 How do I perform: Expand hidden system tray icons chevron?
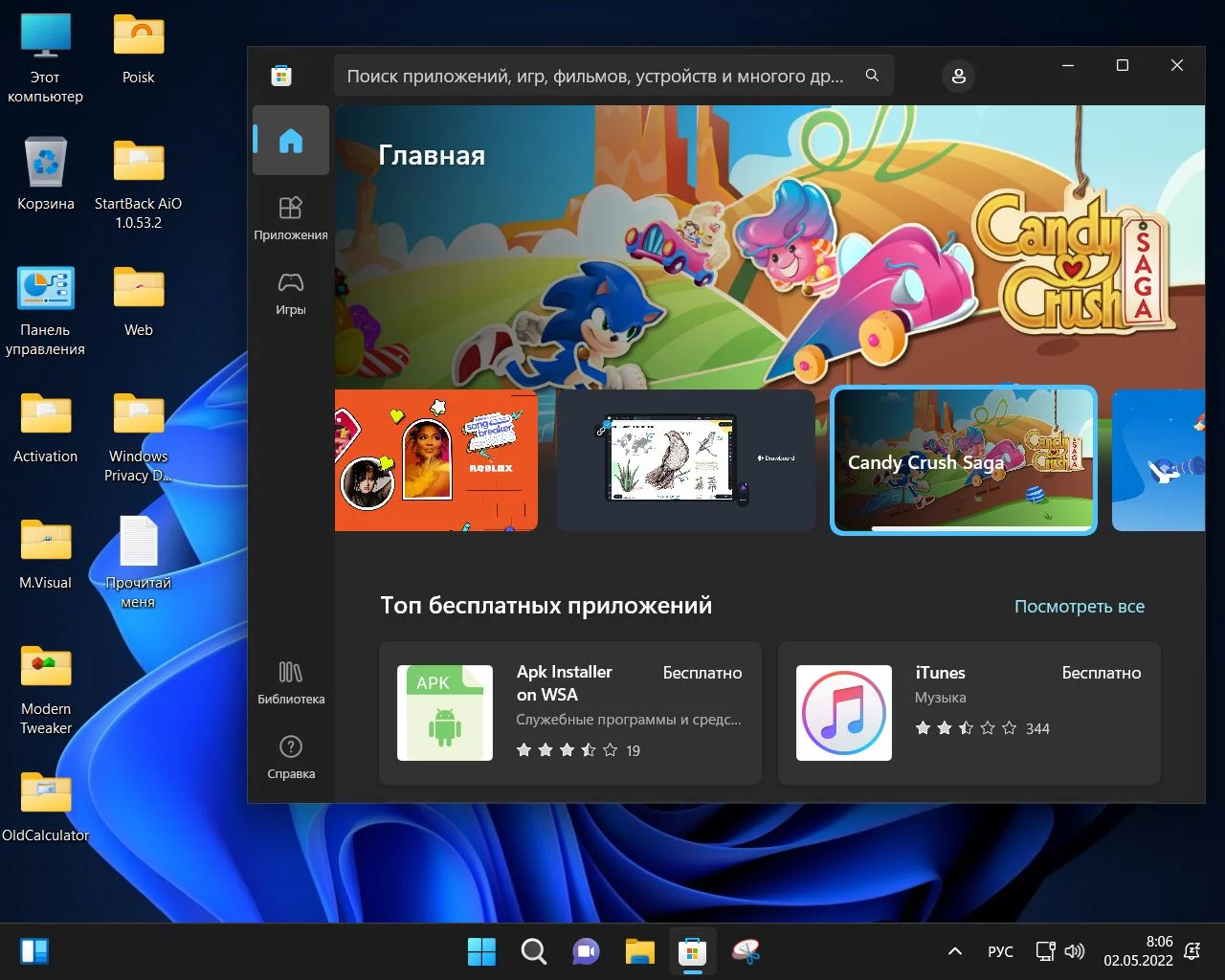pyautogui.click(x=954, y=951)
